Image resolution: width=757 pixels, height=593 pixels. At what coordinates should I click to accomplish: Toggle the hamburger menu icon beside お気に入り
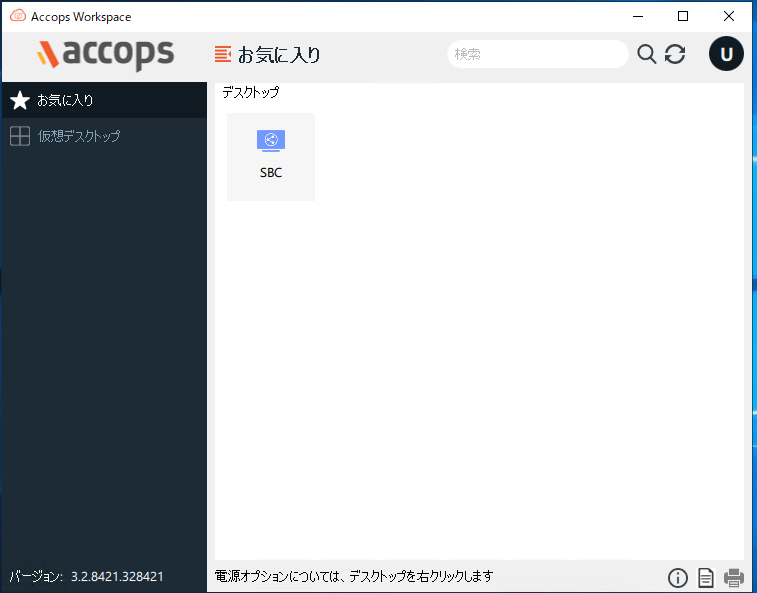click(x=223, y=54)
